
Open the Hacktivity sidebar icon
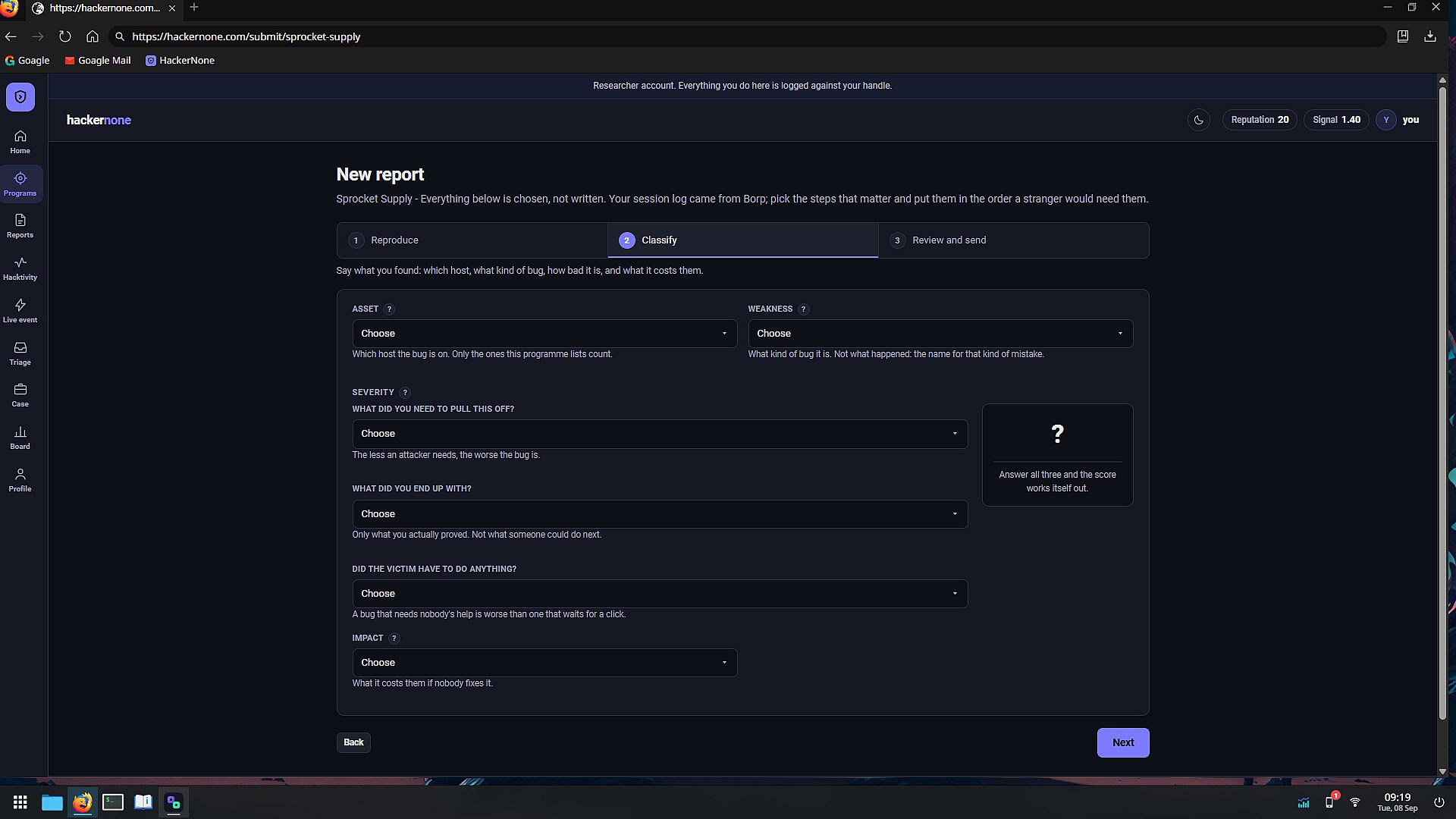click(20, 268)
